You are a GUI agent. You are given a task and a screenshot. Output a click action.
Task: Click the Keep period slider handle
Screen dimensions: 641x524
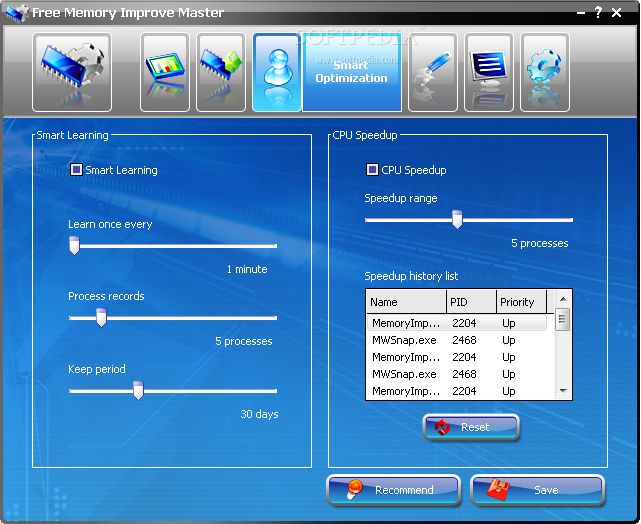[139, 390]
